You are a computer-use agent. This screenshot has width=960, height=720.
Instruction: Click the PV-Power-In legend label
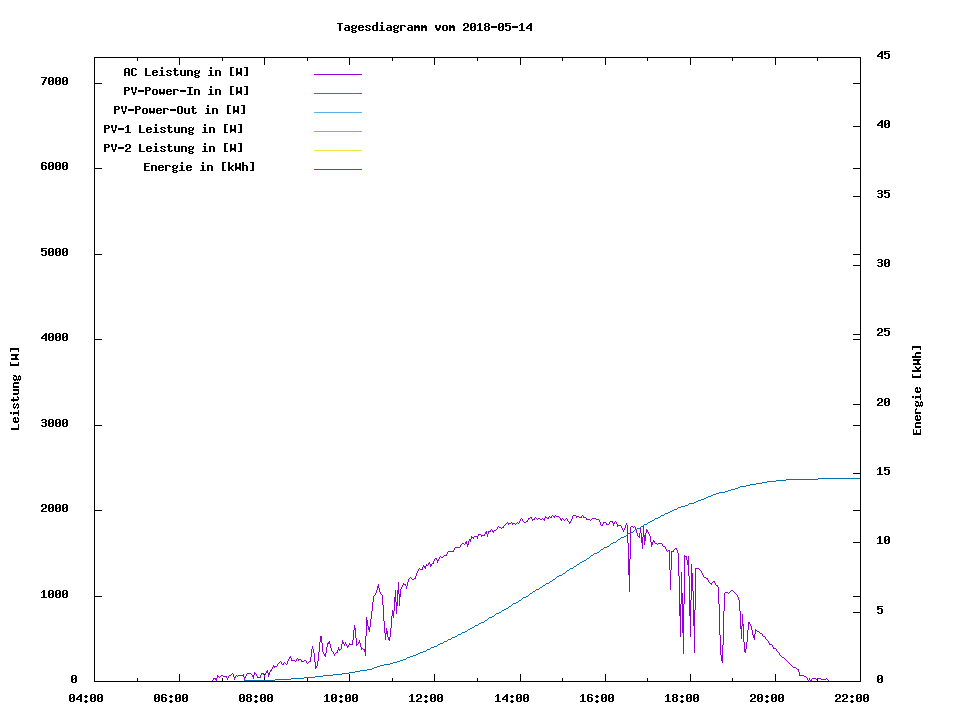click(186, 91)
